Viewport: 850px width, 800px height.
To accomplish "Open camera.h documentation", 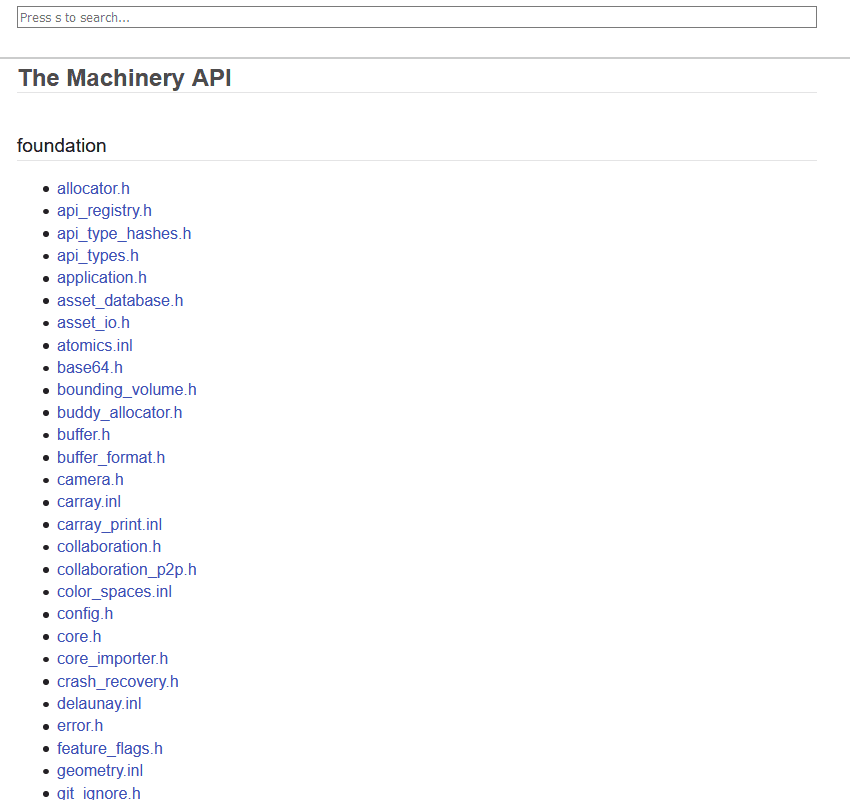I will point(90,480).
